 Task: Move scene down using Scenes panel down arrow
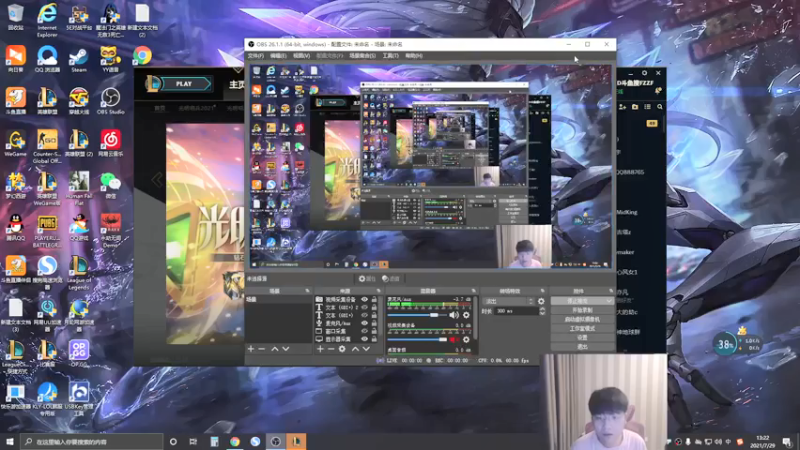(286, 349)
